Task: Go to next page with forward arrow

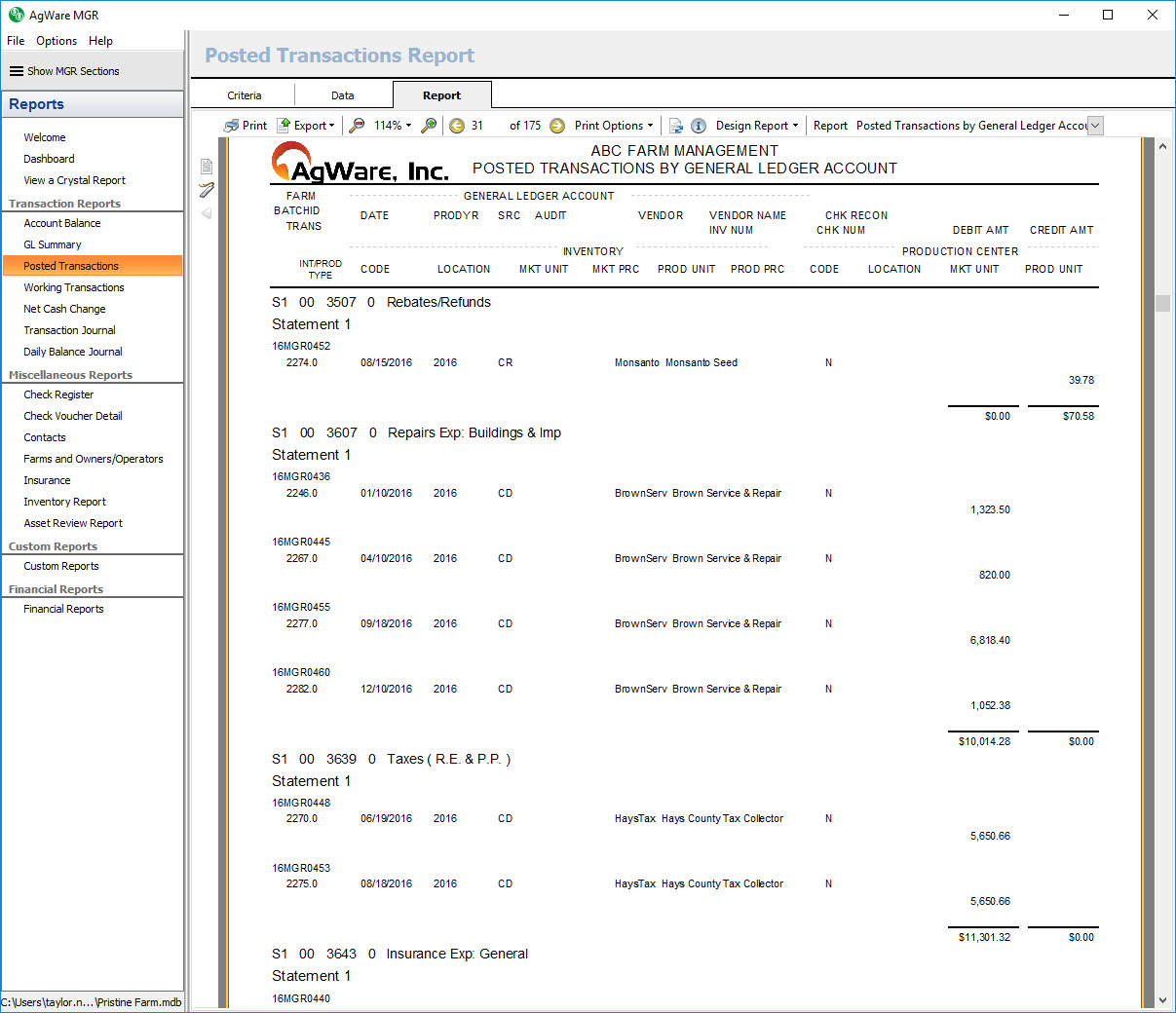Action: (x=557, y=126)
